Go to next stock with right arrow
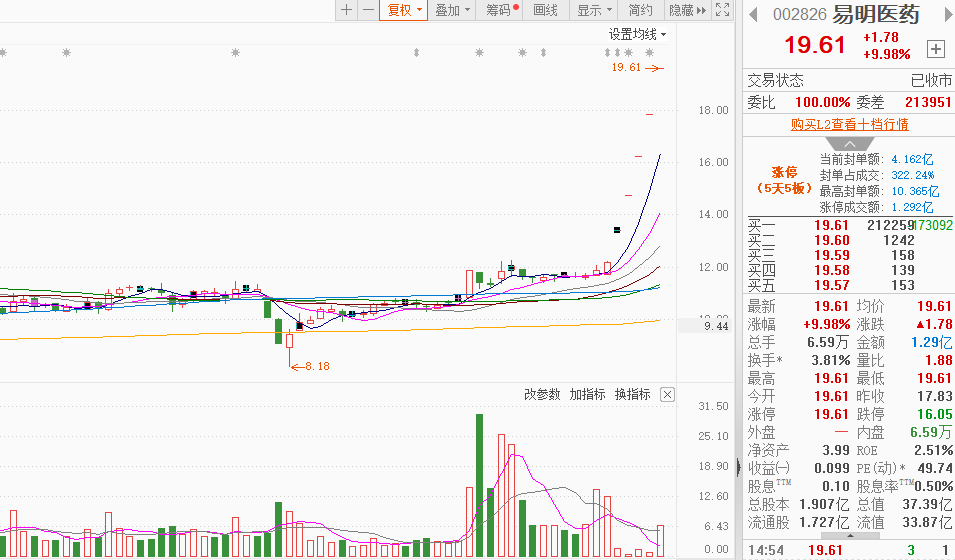 [x=949, y=14]
